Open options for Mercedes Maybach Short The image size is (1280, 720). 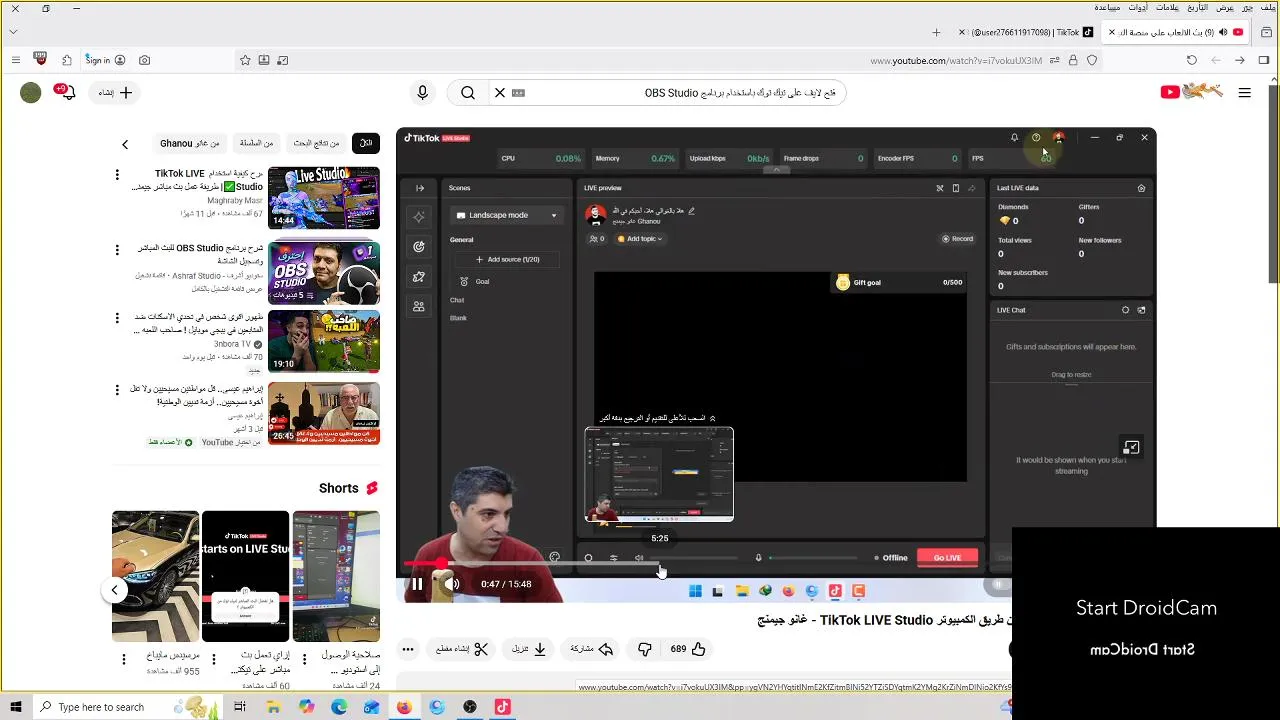click(124, 659)
